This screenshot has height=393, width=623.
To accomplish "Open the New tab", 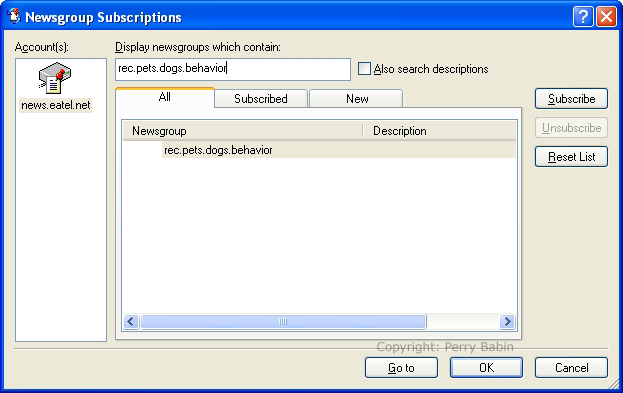I will point(356,99).
